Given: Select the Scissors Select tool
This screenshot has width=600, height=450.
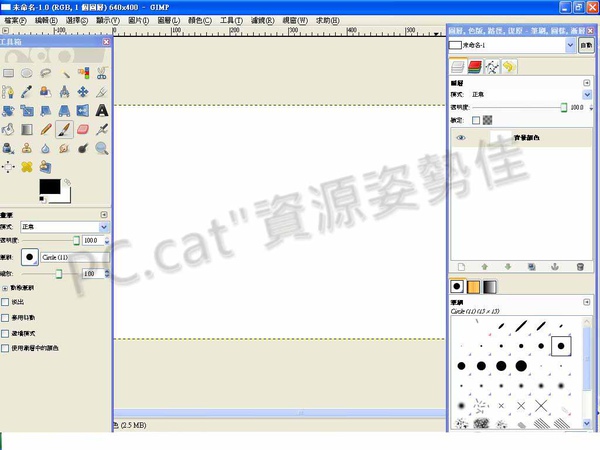Looking at the screenshot, I should [102, 73].
